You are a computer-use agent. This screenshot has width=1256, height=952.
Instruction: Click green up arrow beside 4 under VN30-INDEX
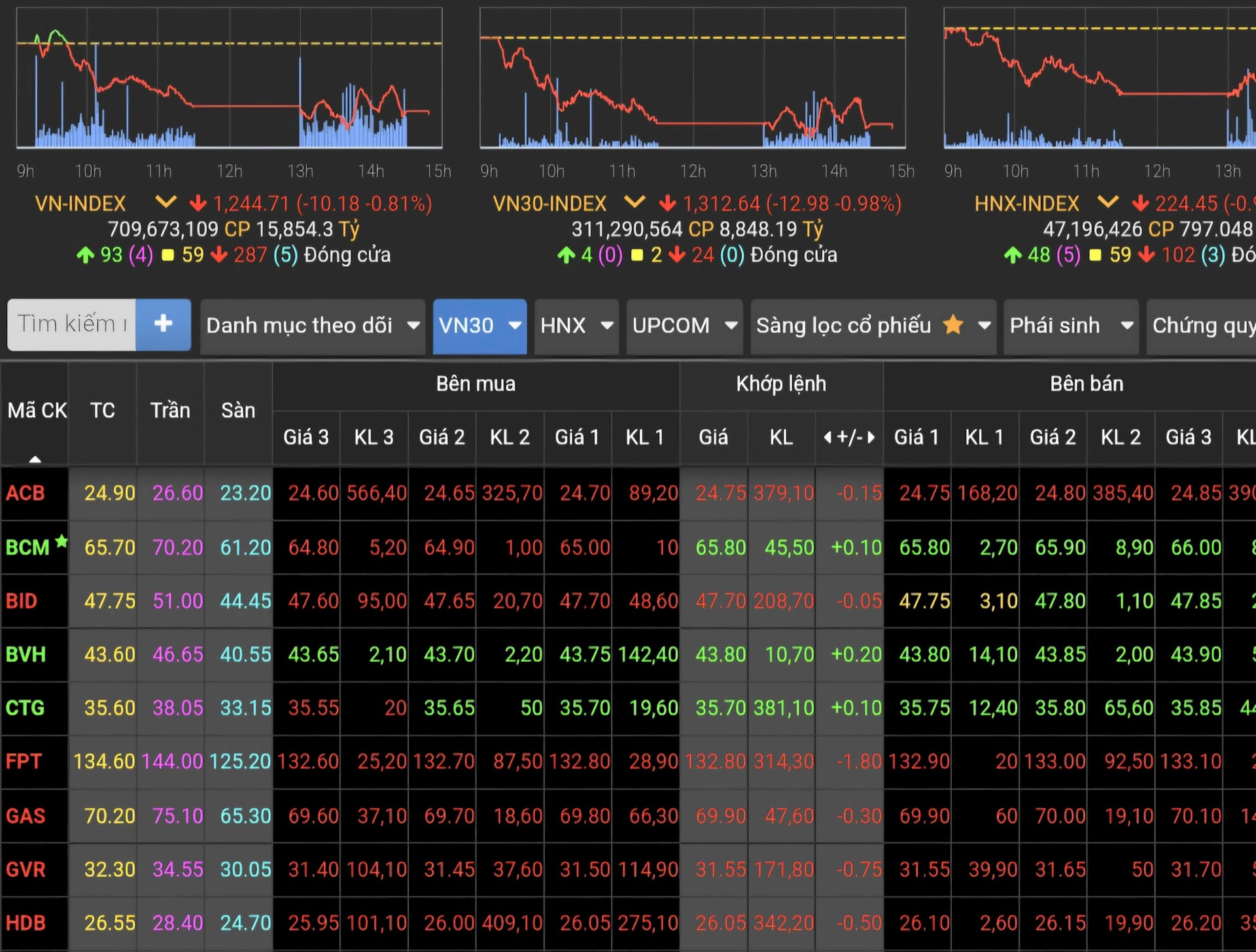[567, 254]
